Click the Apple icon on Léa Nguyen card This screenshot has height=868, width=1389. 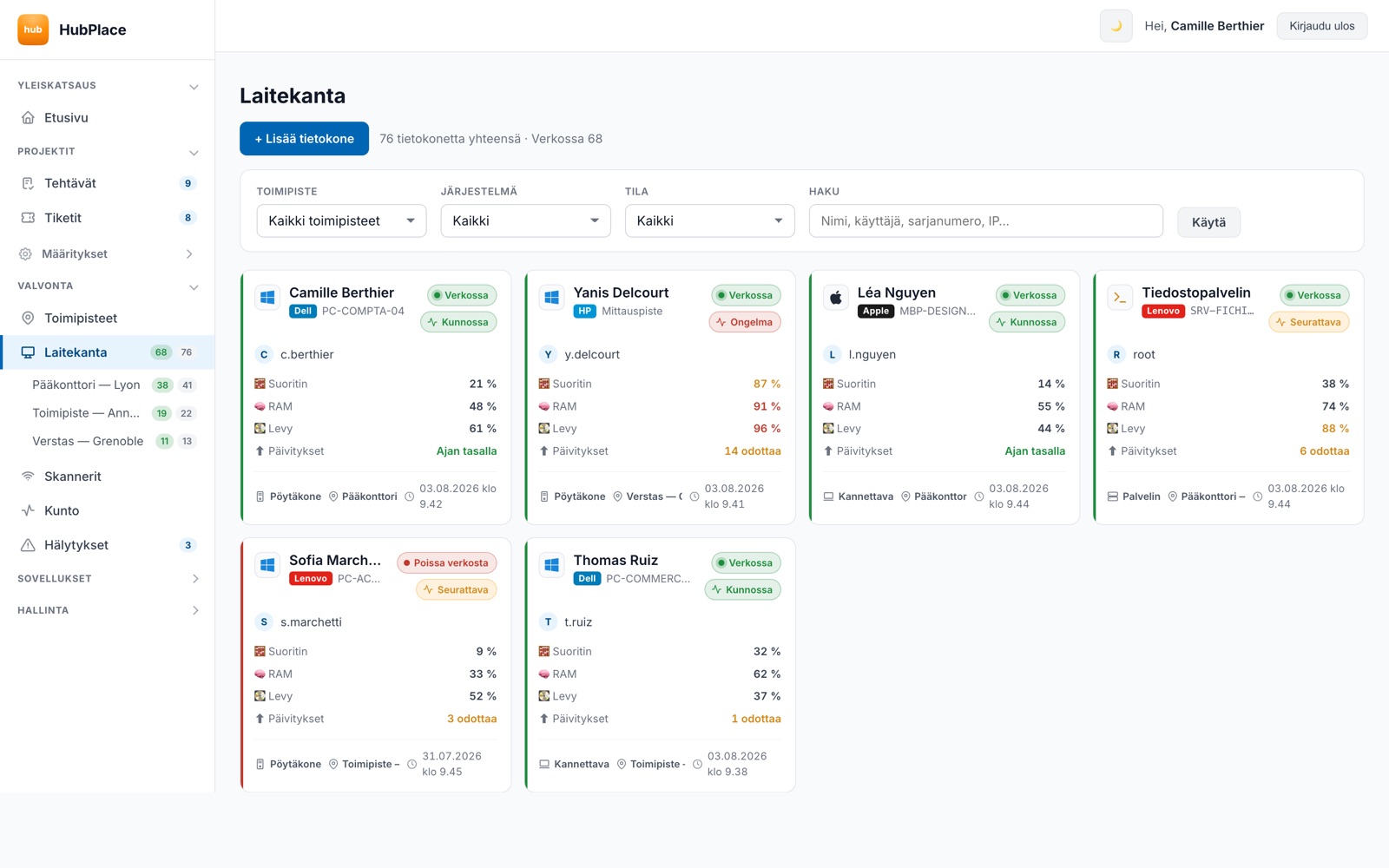pyautogui.click(x=836, y=298)
